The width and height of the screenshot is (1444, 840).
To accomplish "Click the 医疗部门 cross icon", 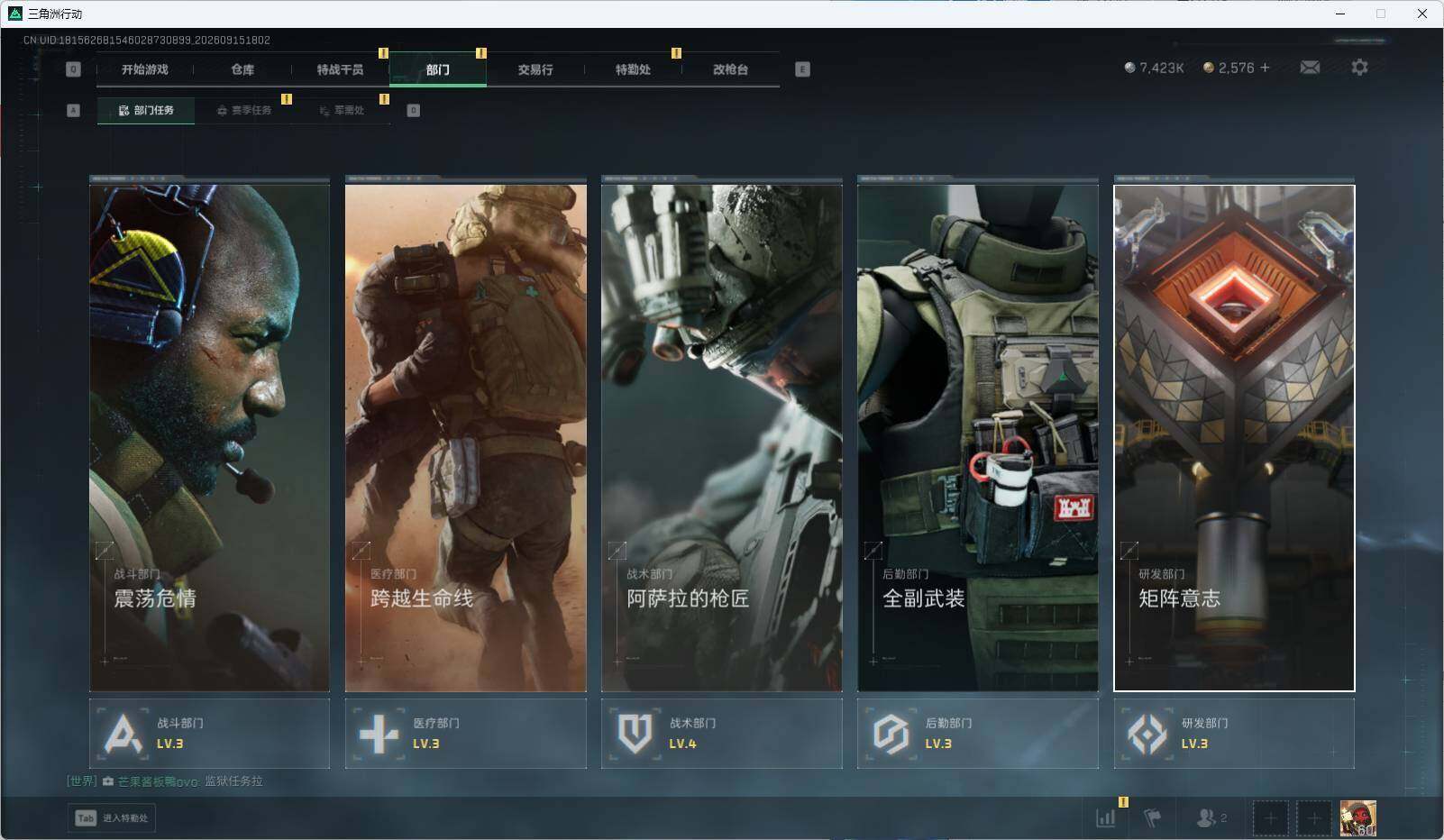I will (x=379, y=734).
